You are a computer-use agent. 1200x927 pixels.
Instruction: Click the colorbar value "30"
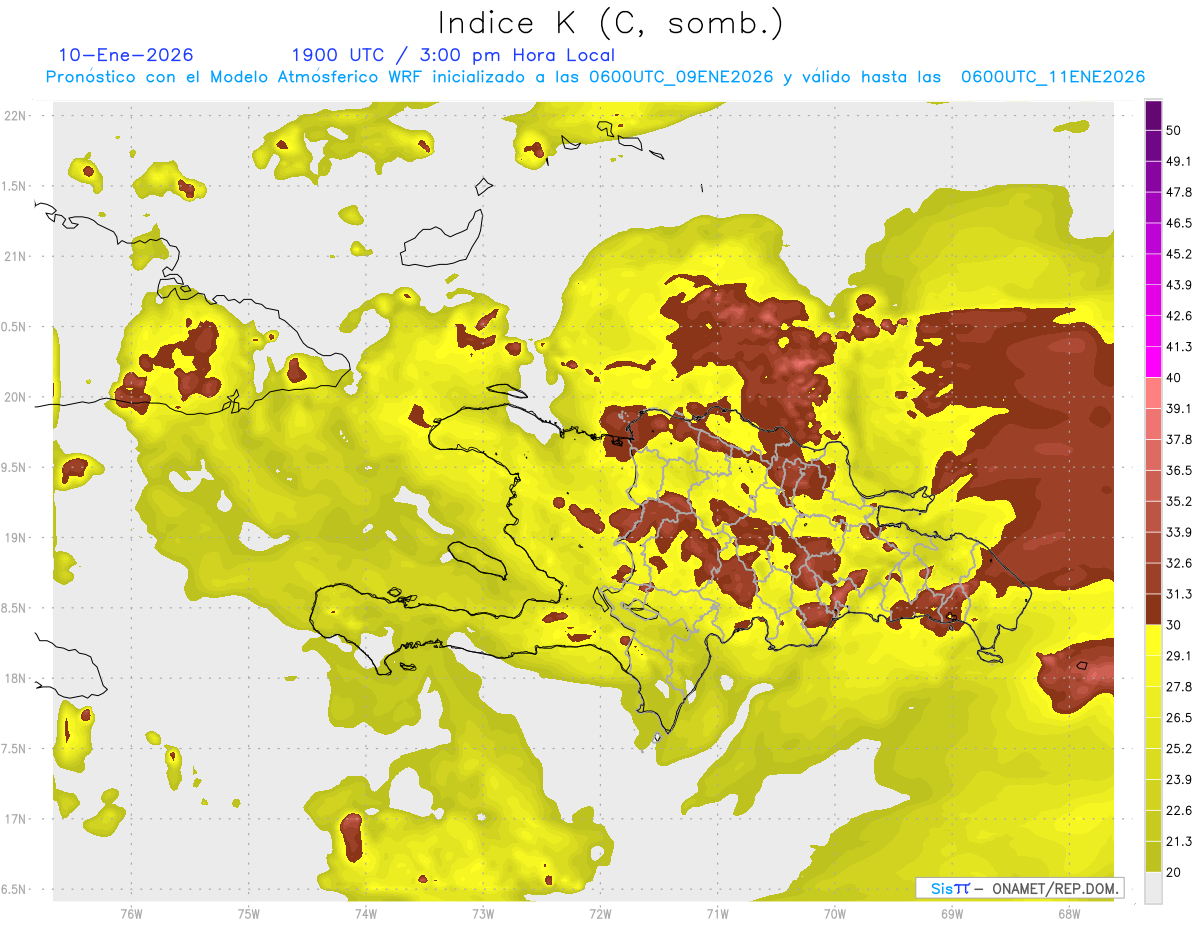1174,625
